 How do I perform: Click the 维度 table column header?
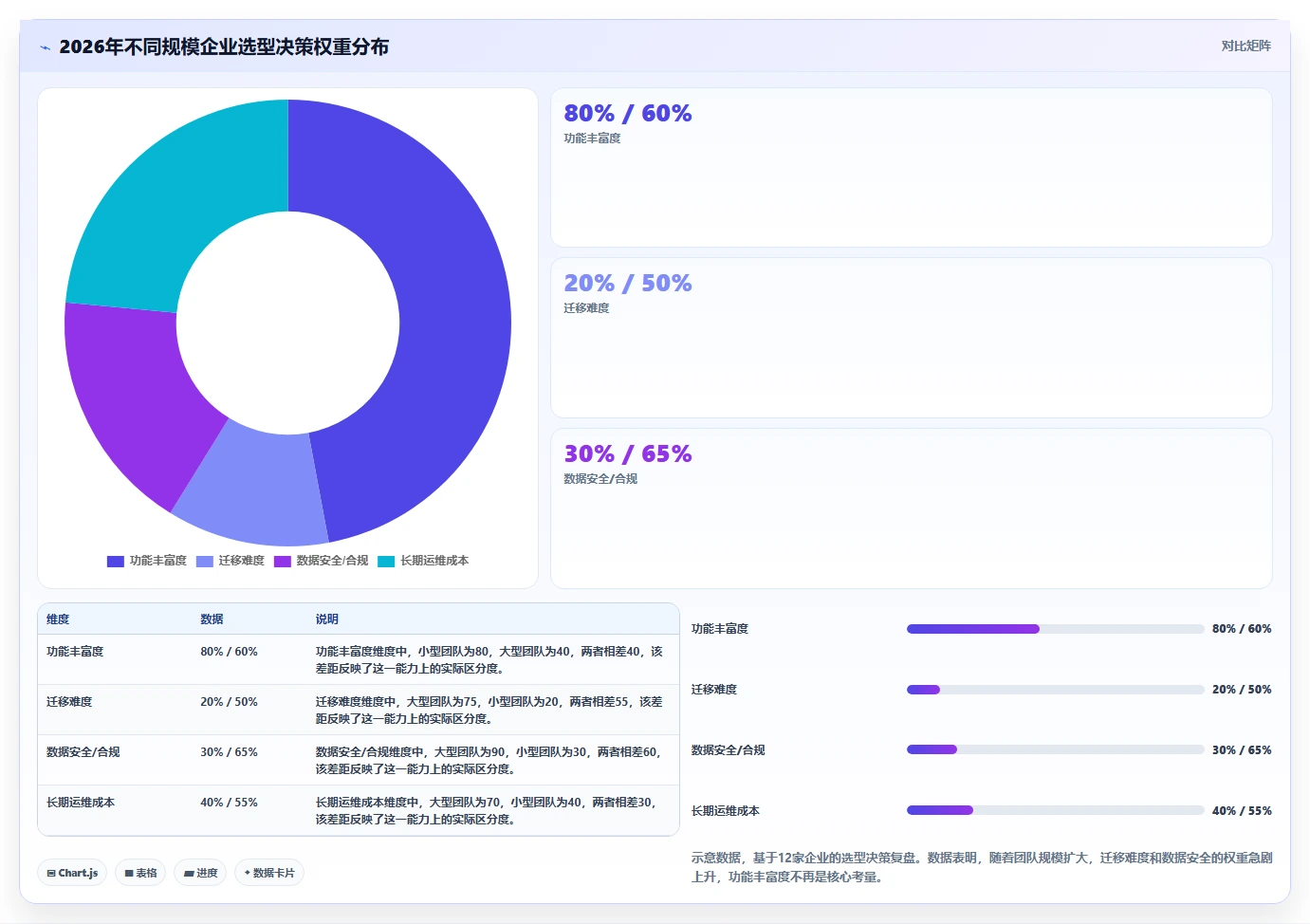click(x=58, y=619)
